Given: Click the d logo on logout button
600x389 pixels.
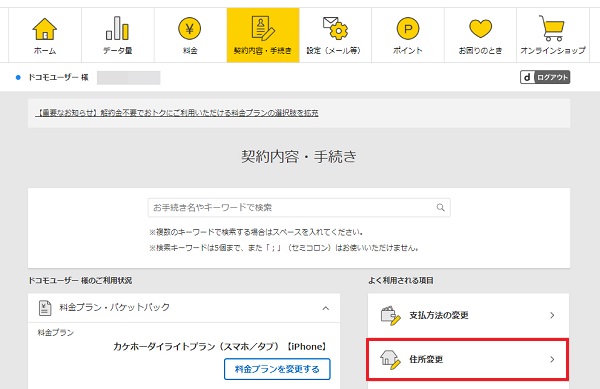Looking at the screenshot, I should pos(527,77).
